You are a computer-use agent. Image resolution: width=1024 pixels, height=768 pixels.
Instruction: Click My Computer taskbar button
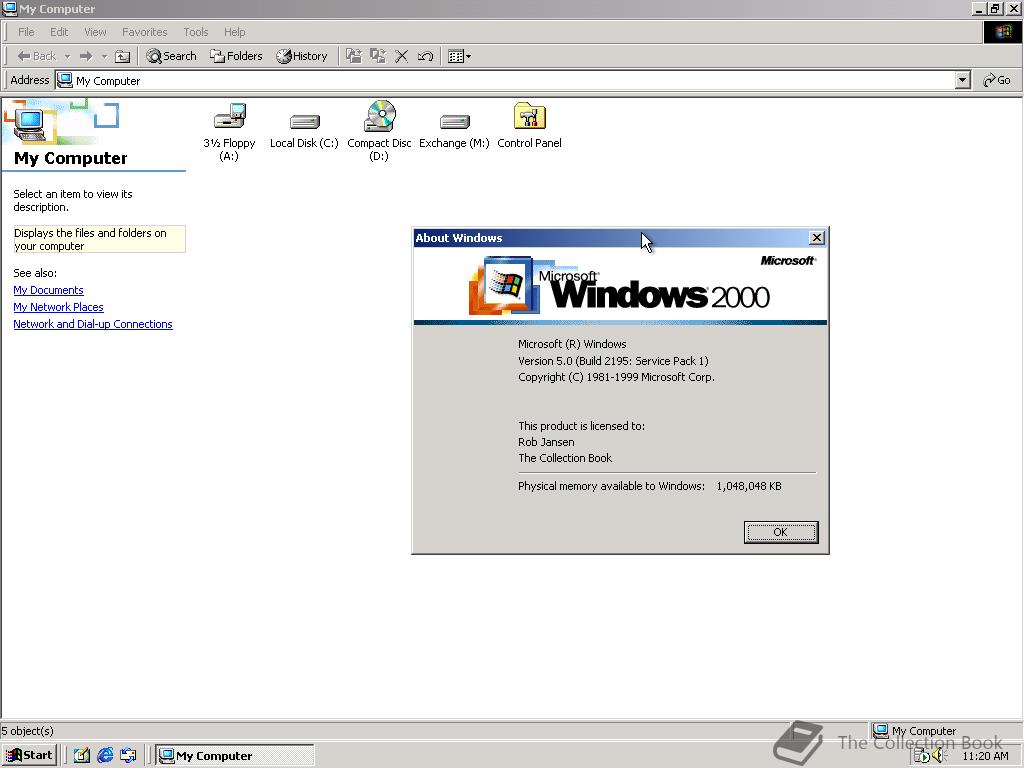click(235, 756)
